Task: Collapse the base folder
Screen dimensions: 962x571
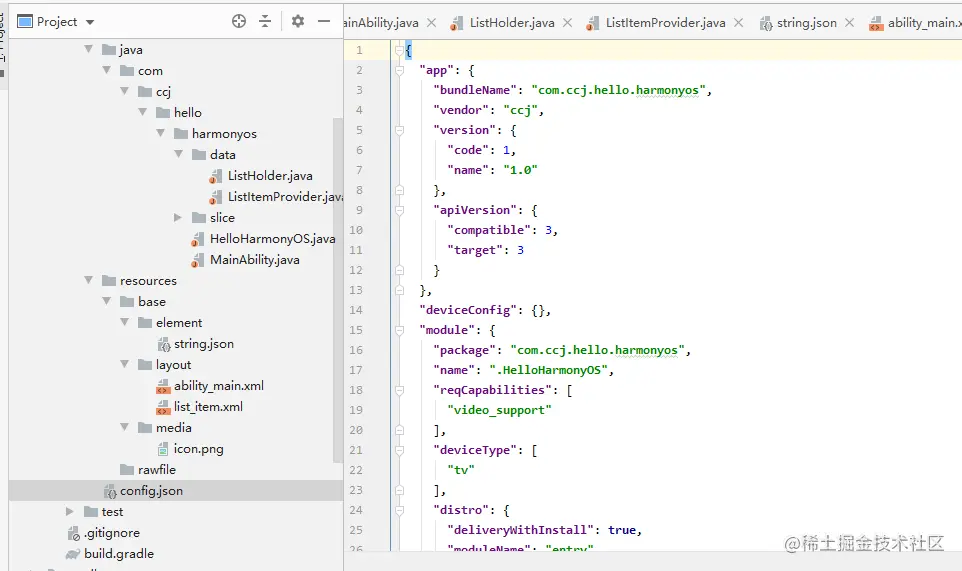Action: [107, 301]
